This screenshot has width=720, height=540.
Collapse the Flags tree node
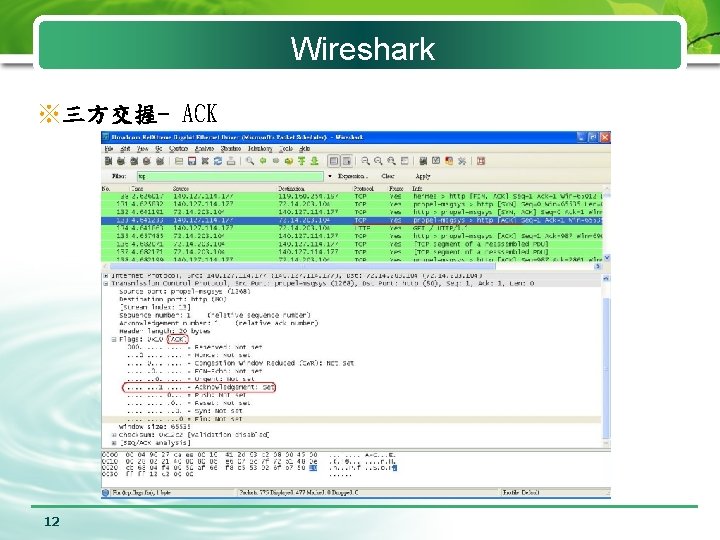tap(113, 339)
